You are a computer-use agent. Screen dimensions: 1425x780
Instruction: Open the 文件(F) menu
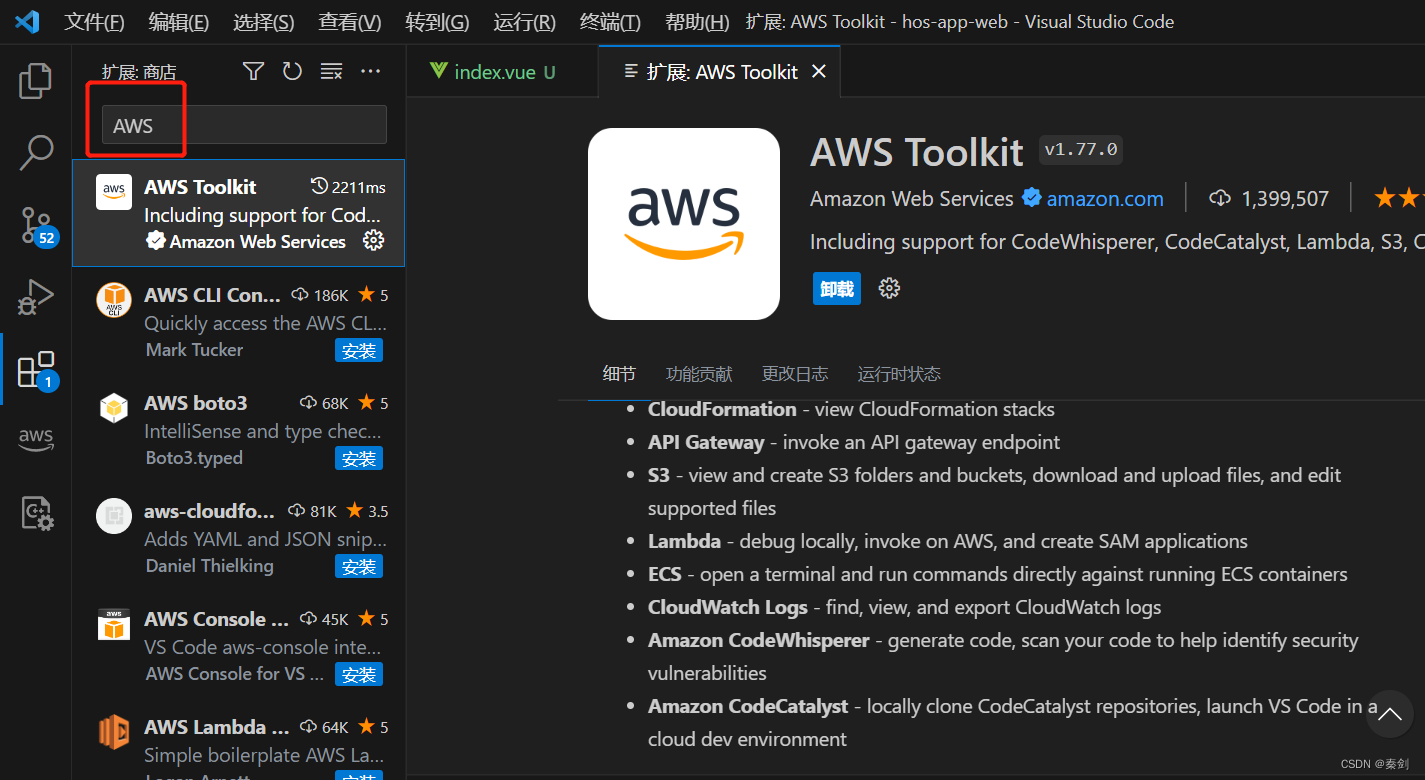(94, 21)
